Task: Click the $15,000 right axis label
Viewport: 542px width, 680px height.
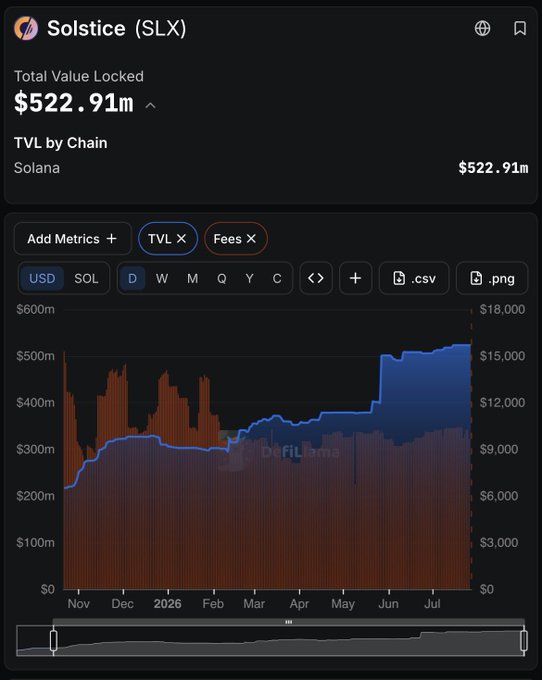Action: [x=502, y=356]
